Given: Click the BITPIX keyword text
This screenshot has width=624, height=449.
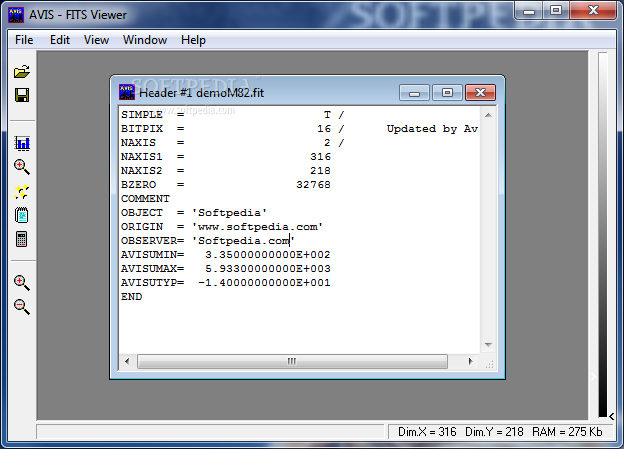Looking at the screenshot, I should [x=142, y=129].
